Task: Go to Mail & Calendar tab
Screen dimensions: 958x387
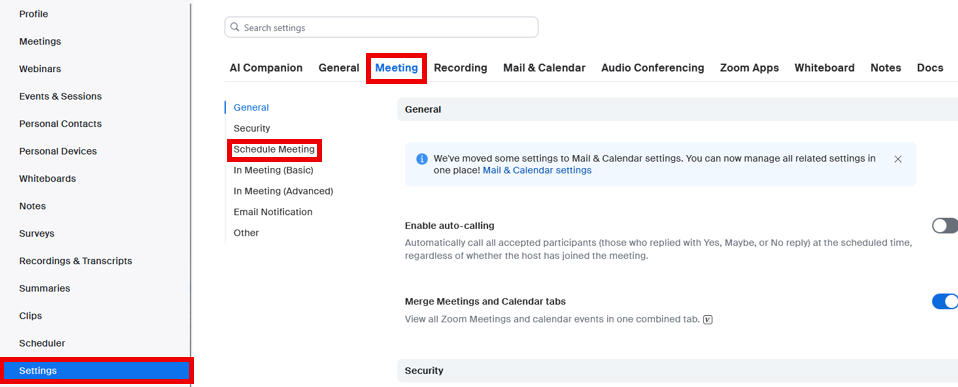Action: [544, 68]
